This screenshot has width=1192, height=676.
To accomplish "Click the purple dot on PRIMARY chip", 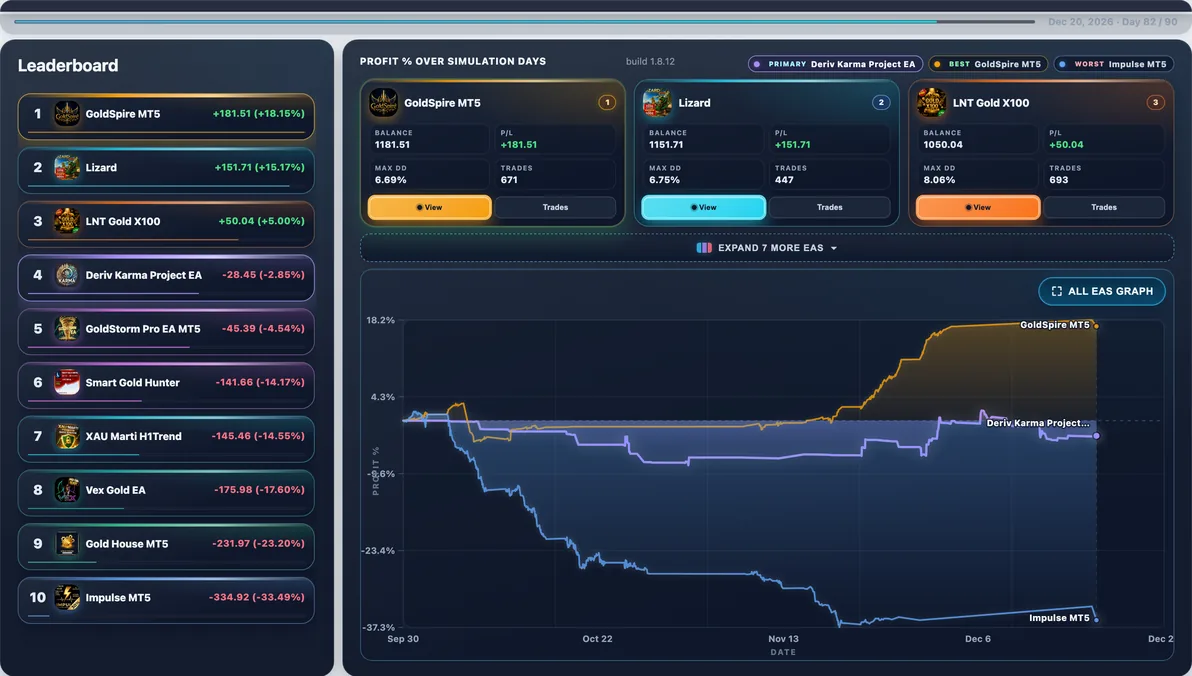I will coord(756,65).
